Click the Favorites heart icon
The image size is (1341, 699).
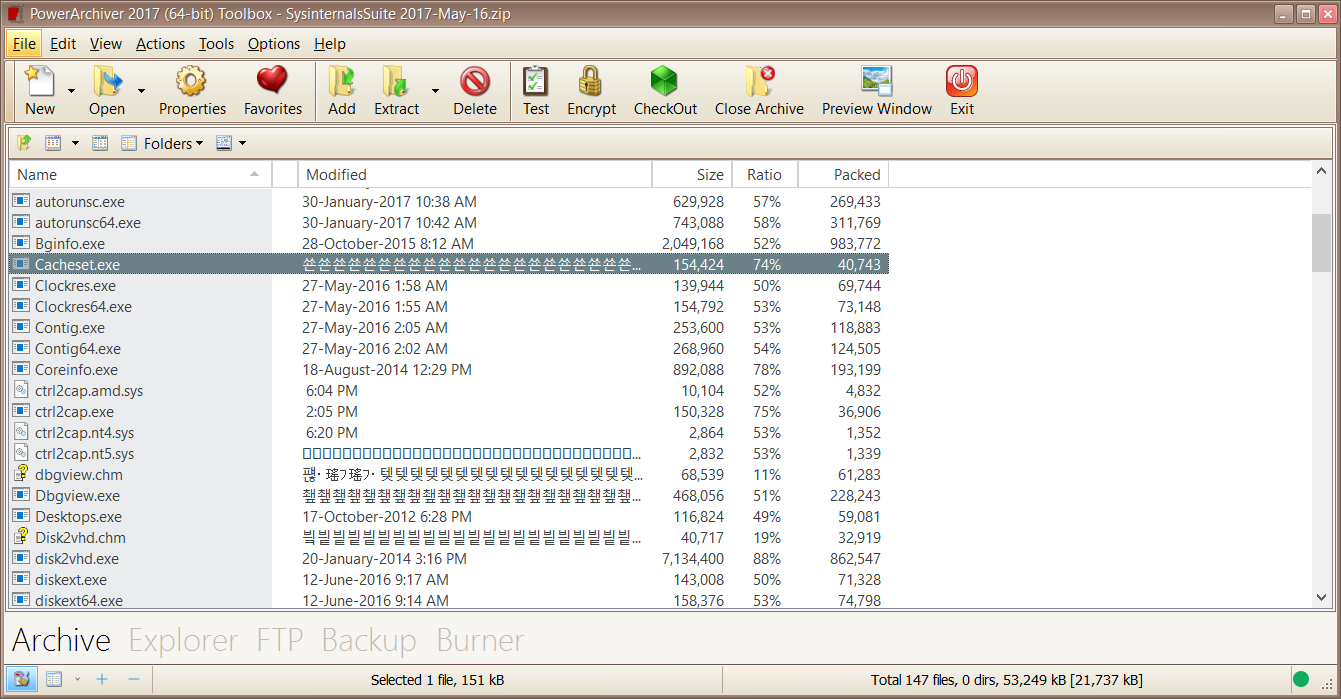272,81
